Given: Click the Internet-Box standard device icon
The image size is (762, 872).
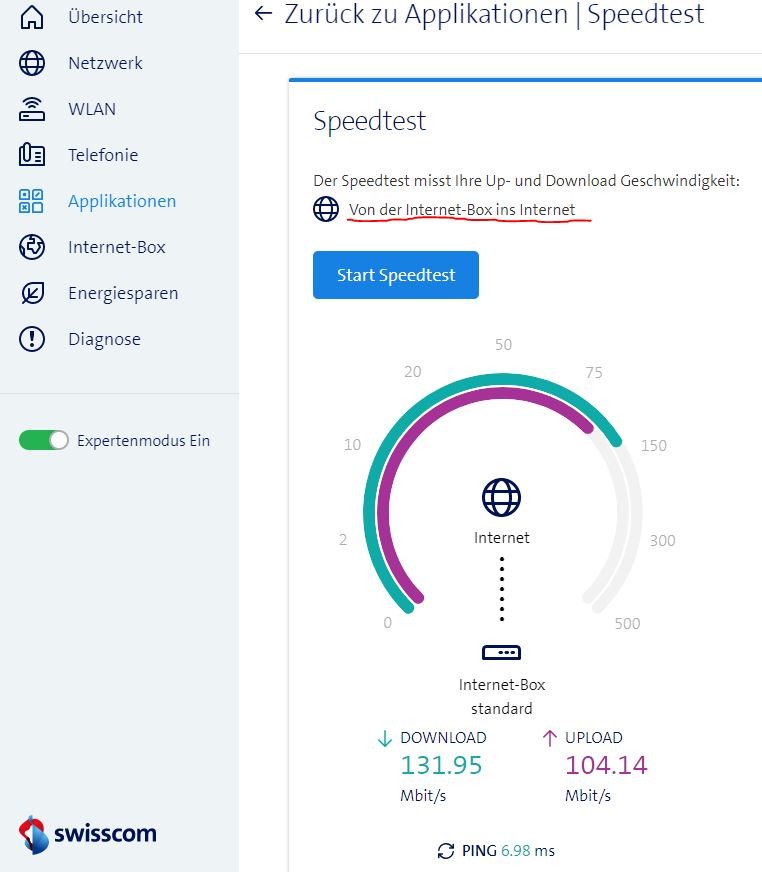Looking at the screenshot, I should click(x=502, y=653).
